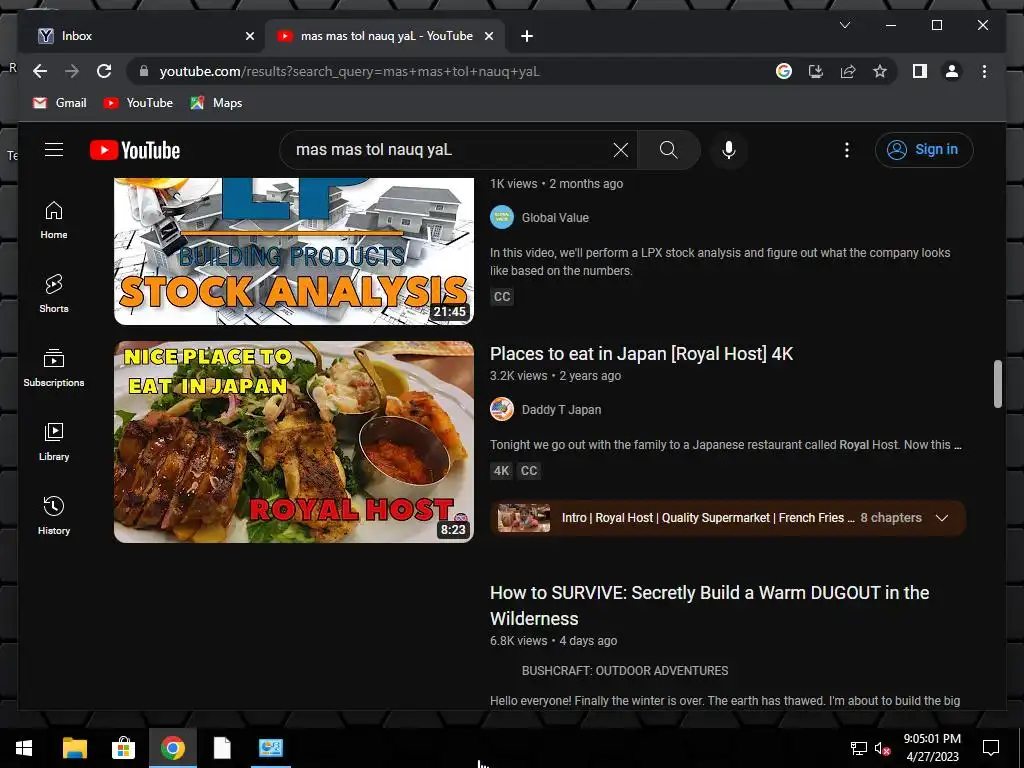Click the Stock Analysis video thumbnail
This screenshot has width=1024, height=768.
(x=294, y=251)
